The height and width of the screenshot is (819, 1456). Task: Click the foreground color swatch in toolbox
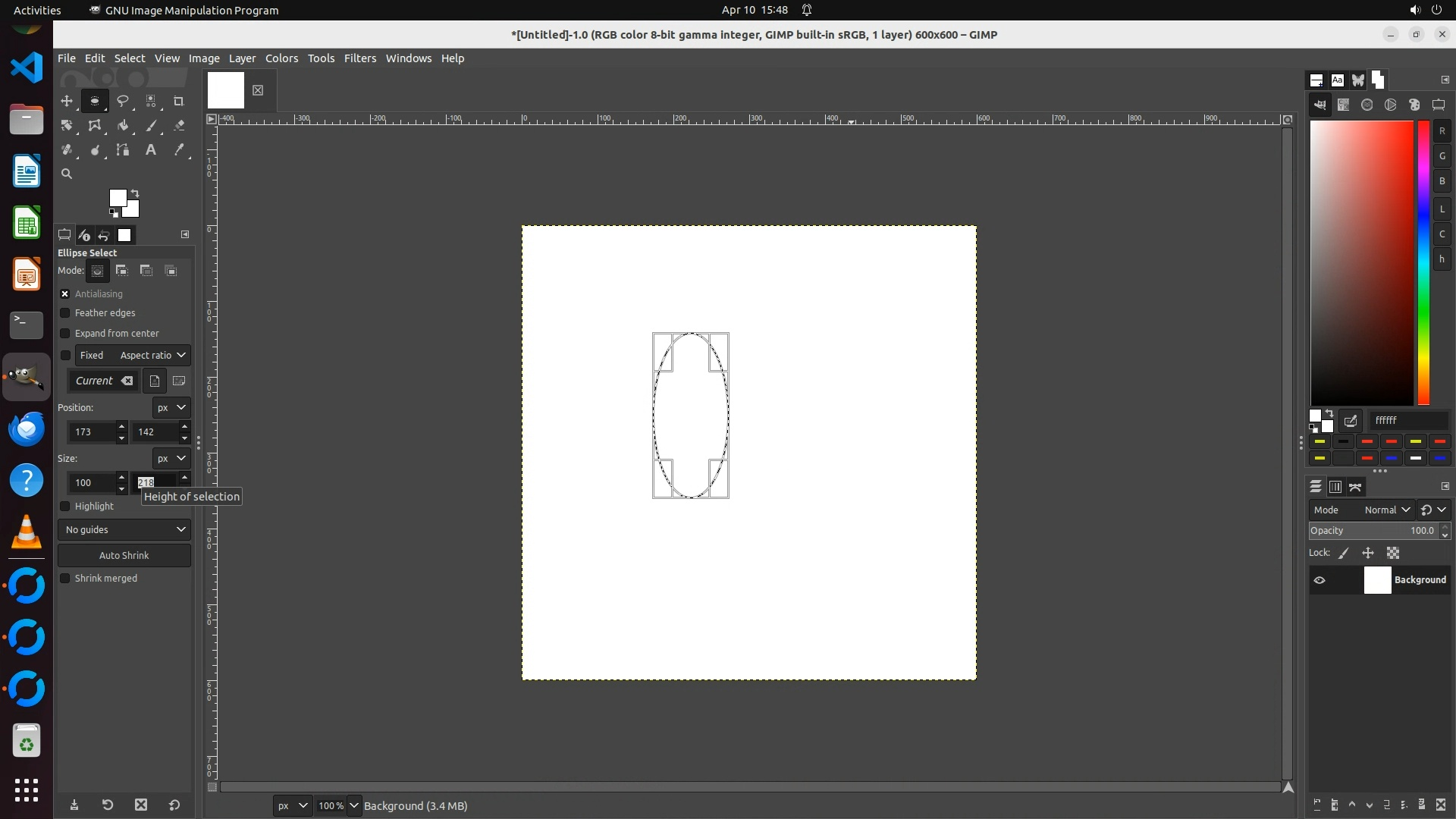117,198
